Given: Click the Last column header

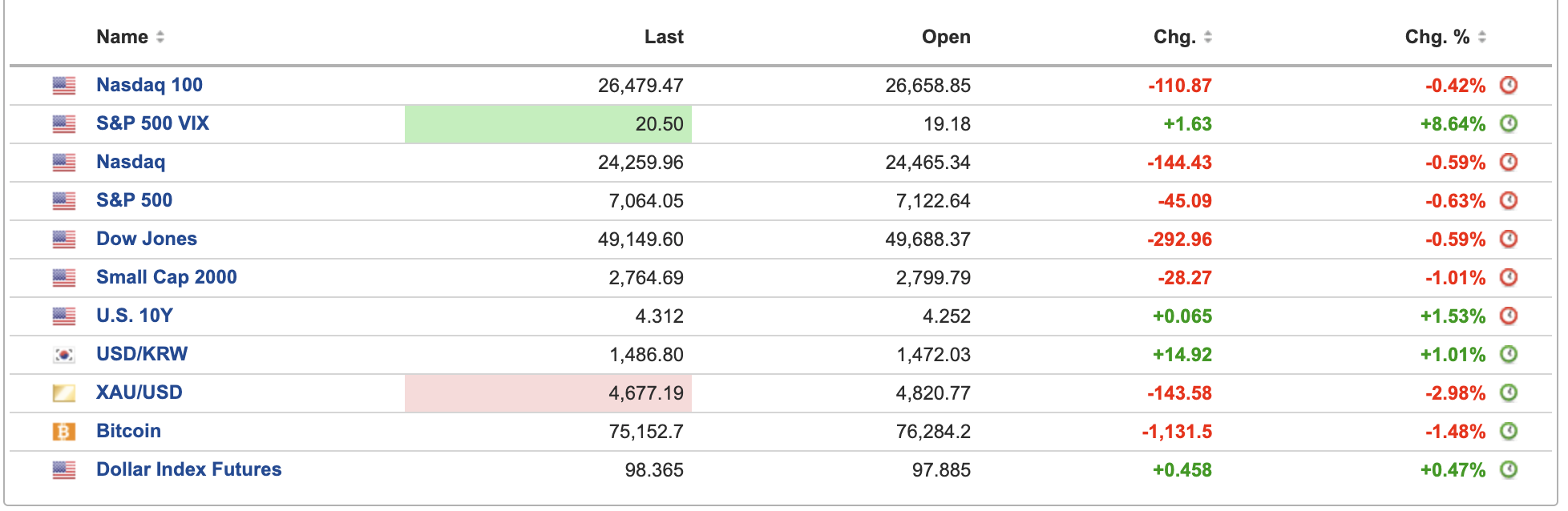Looking at the screenshot, I should coord(664,37).
